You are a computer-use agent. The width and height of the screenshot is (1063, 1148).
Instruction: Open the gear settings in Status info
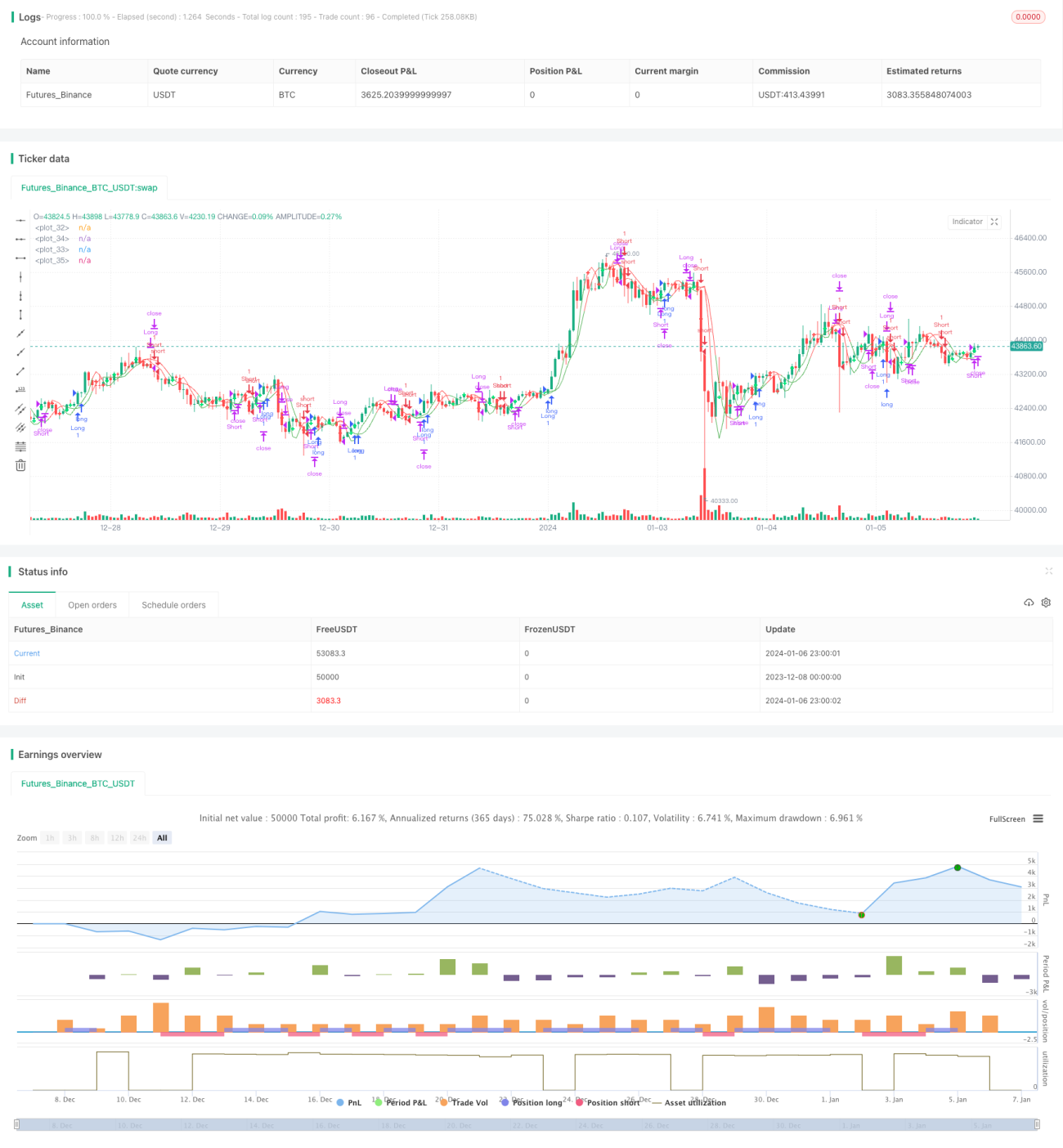(x=1046, y=603)
